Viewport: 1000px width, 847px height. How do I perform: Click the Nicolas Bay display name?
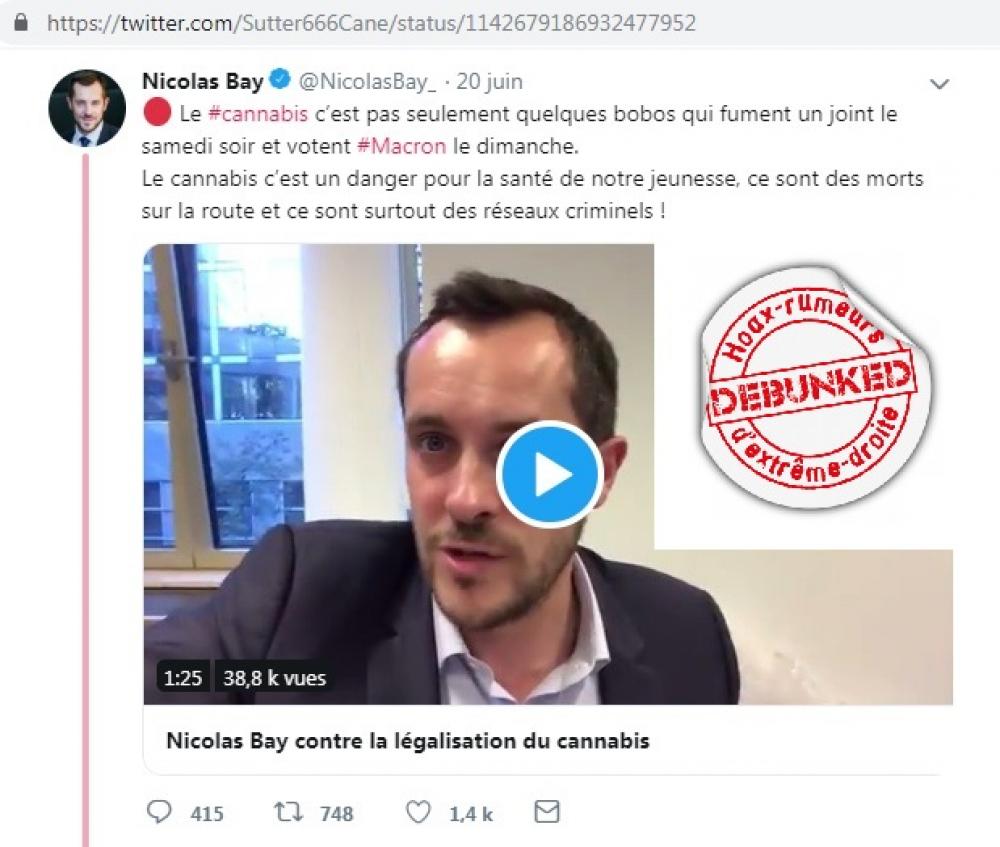(202, 82)
